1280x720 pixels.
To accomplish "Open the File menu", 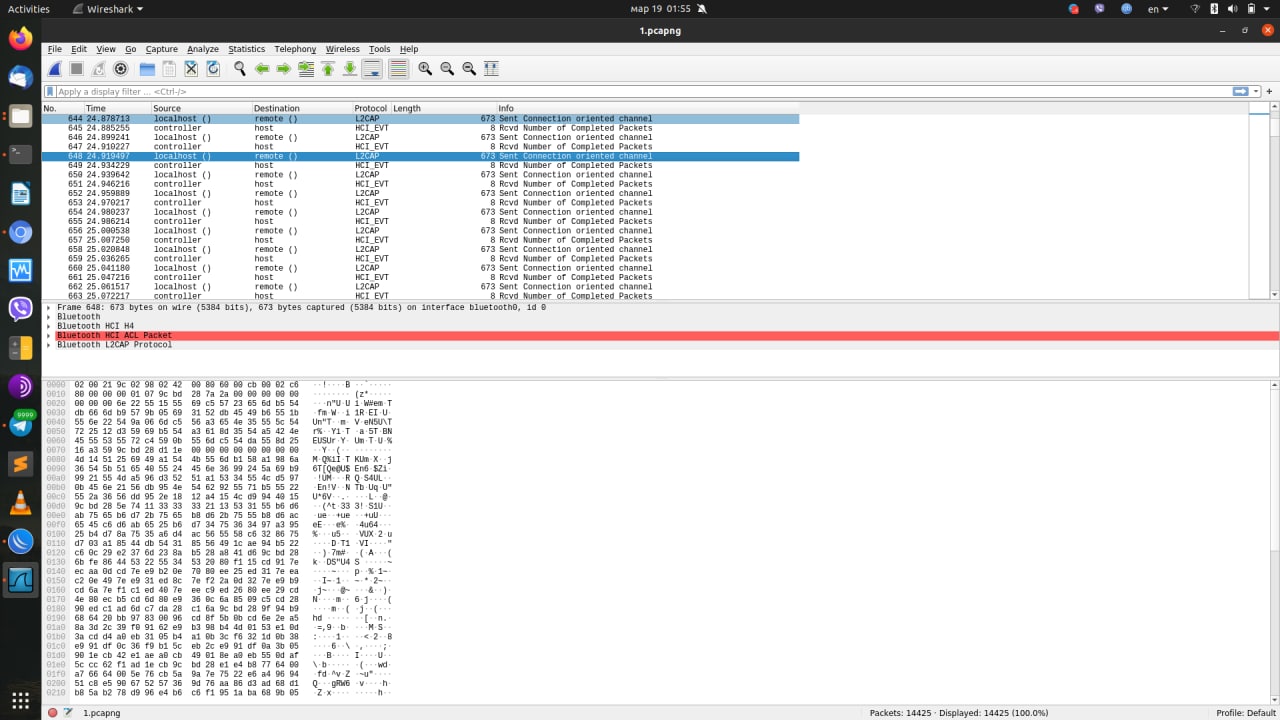I will pyautogui.click(x=55, y=49).
